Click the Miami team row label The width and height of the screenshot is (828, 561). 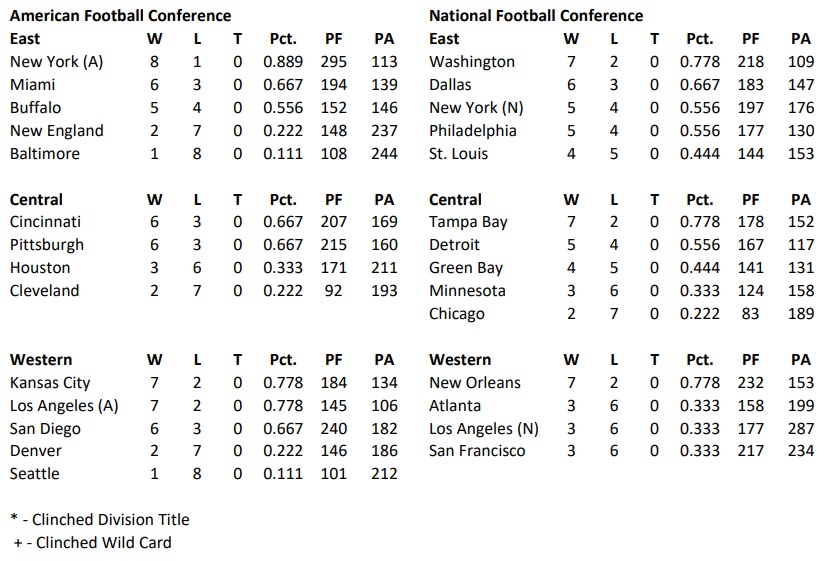32,85
